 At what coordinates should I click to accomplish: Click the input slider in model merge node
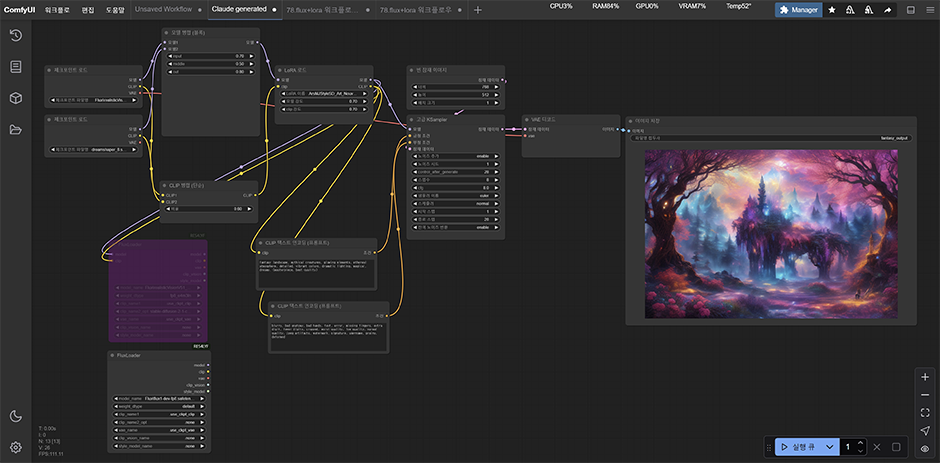210,56
